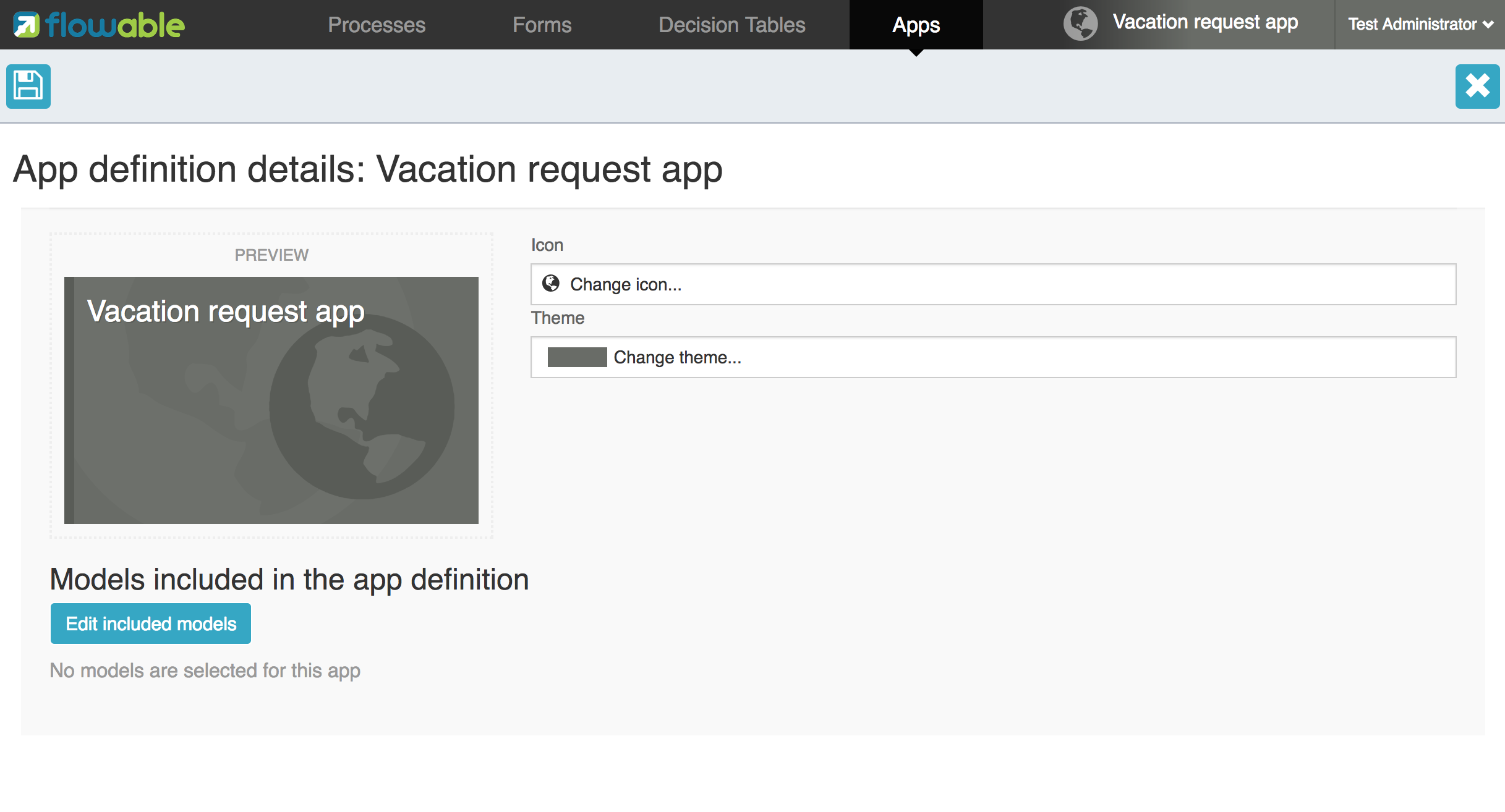This screenshot has width=1505, height=812.
Task: Select the Apps tab
Action: pos(916,25)
